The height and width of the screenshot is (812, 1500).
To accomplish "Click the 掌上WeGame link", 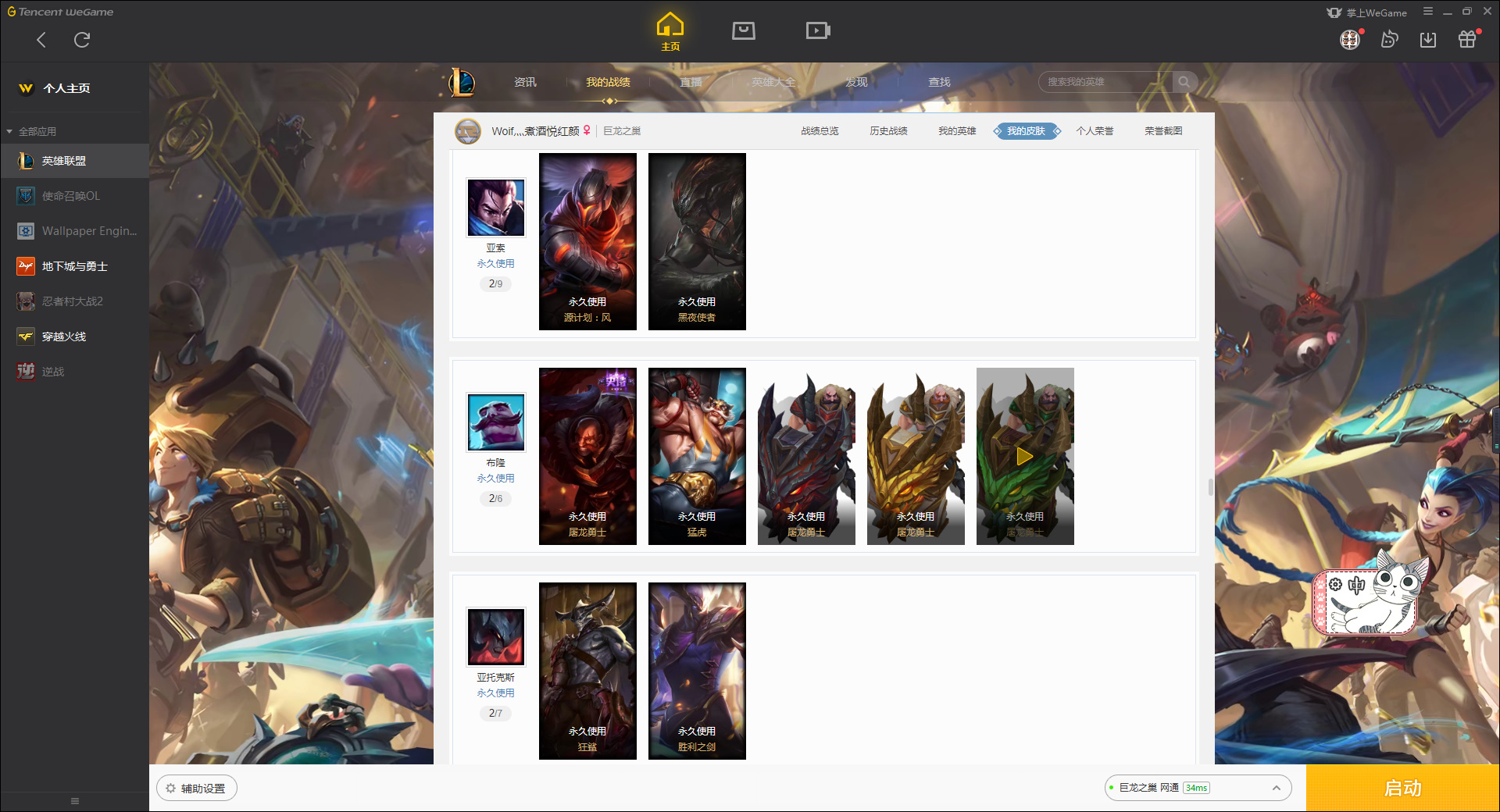I will tap(1367, 12).
